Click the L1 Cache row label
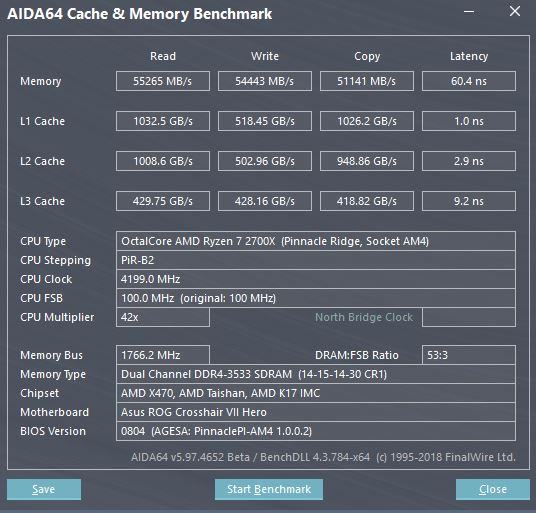The width and height of the screenshot is (536, 513). (x=42, y=121)
